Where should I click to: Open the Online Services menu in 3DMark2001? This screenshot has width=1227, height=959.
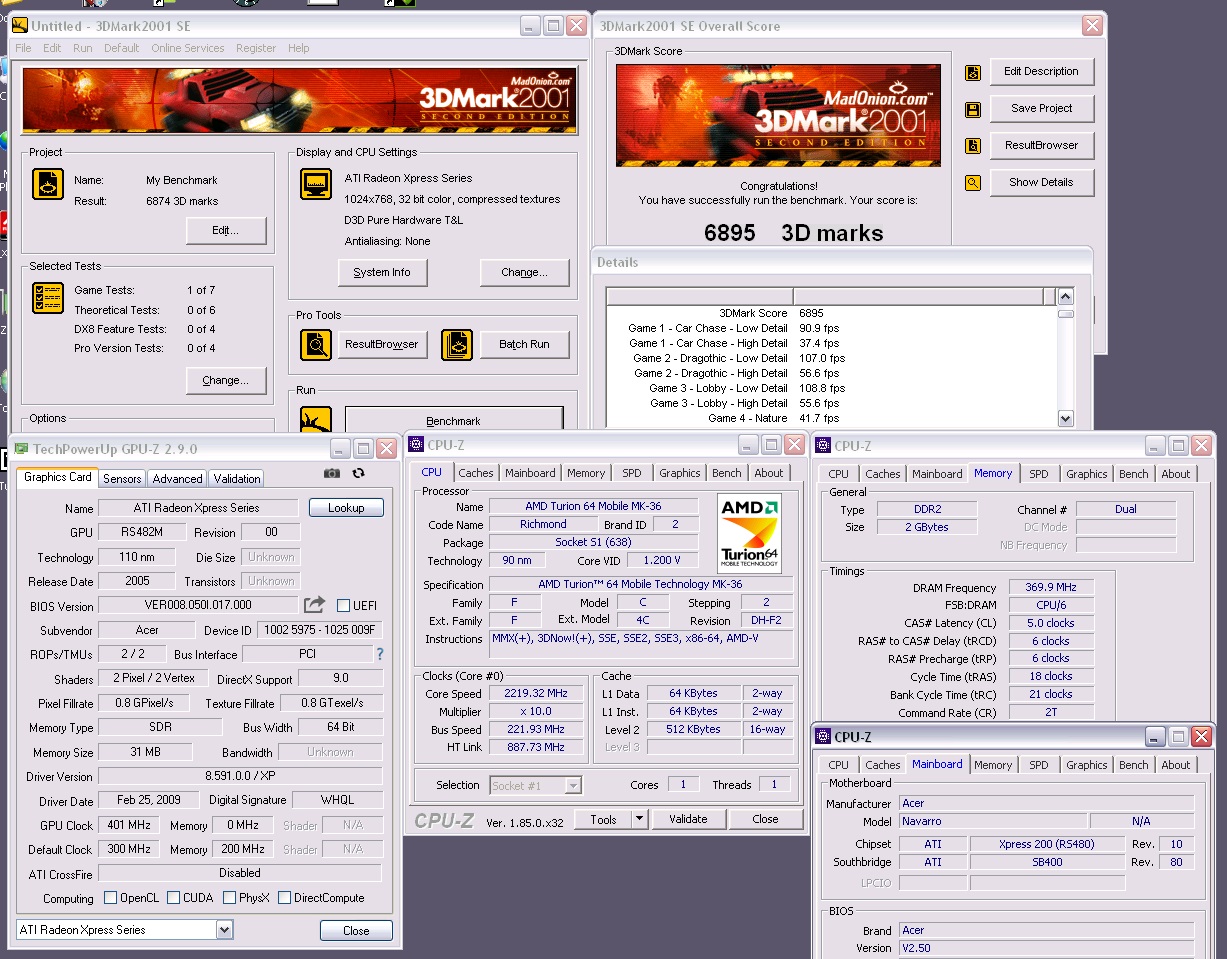(x=188, y=48)
